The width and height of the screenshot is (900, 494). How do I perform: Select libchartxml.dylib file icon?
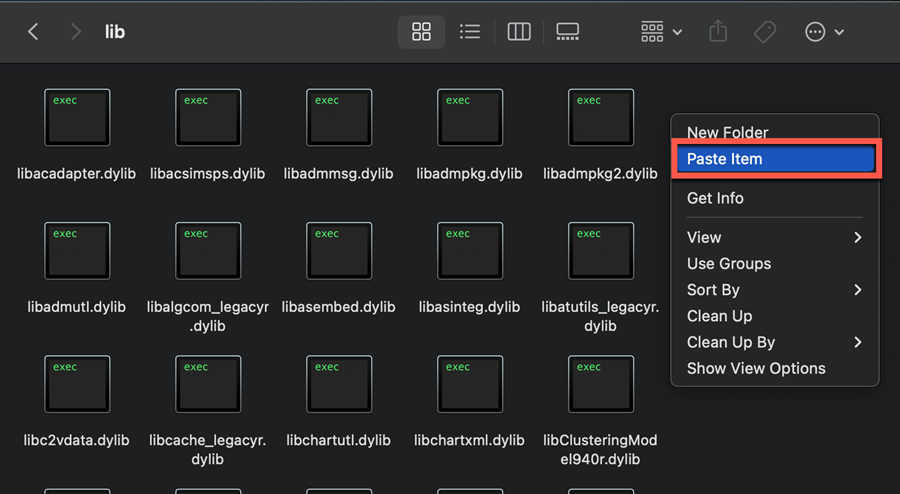(x=470, y=384)
